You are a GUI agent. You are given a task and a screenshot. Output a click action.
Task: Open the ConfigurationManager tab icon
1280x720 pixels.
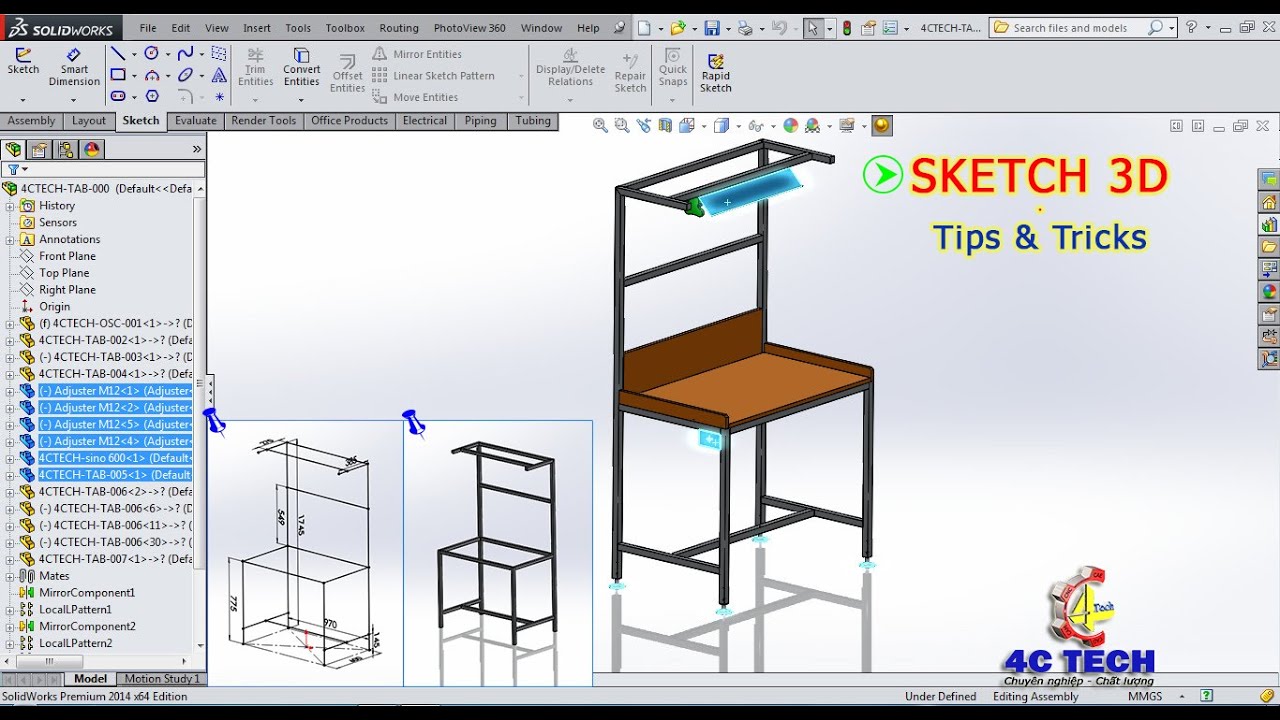pos(66,149)
